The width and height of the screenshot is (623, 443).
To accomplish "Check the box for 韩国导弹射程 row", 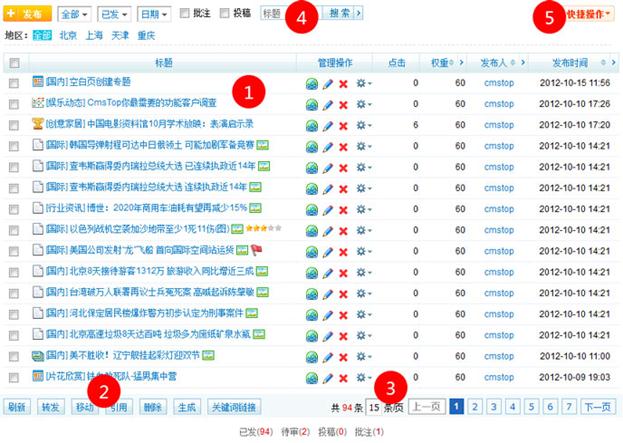I will [14, 147].
